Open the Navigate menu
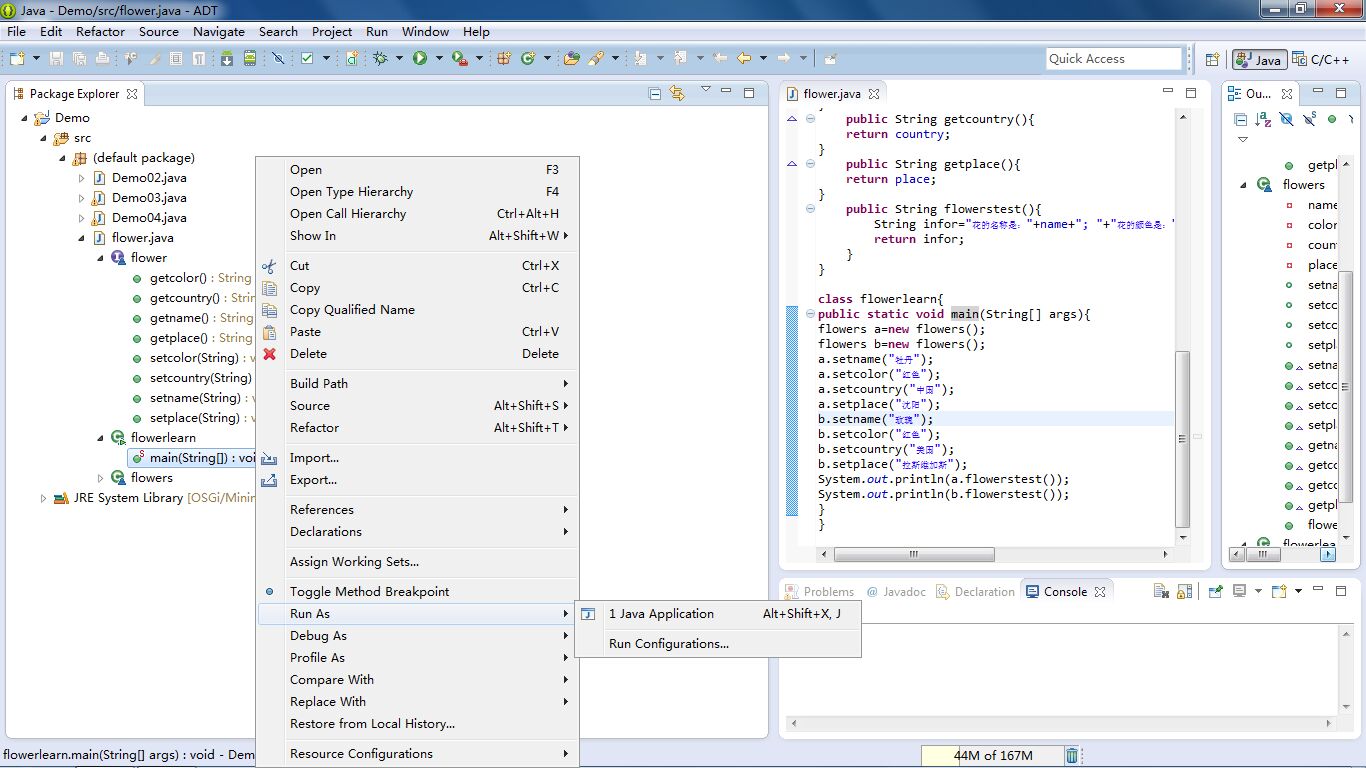The height and width of the screenshot is (768, 1366). pos(219,31)
